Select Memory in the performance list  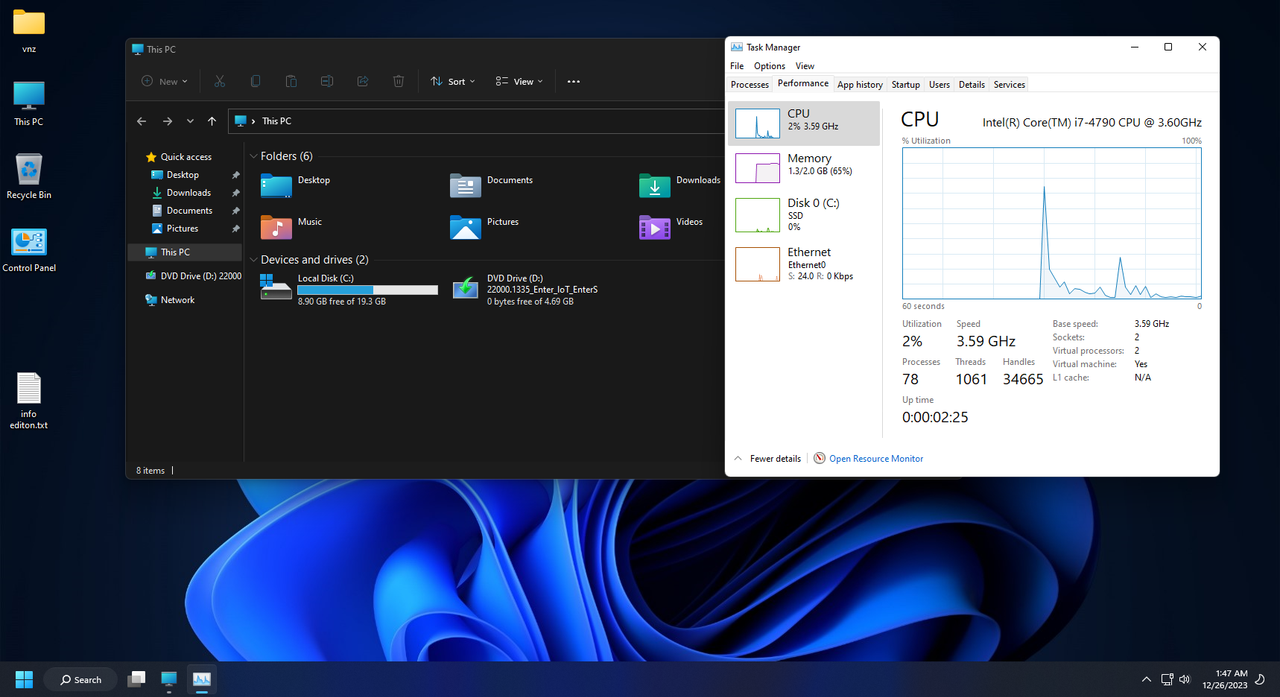[x=805, y=168]
